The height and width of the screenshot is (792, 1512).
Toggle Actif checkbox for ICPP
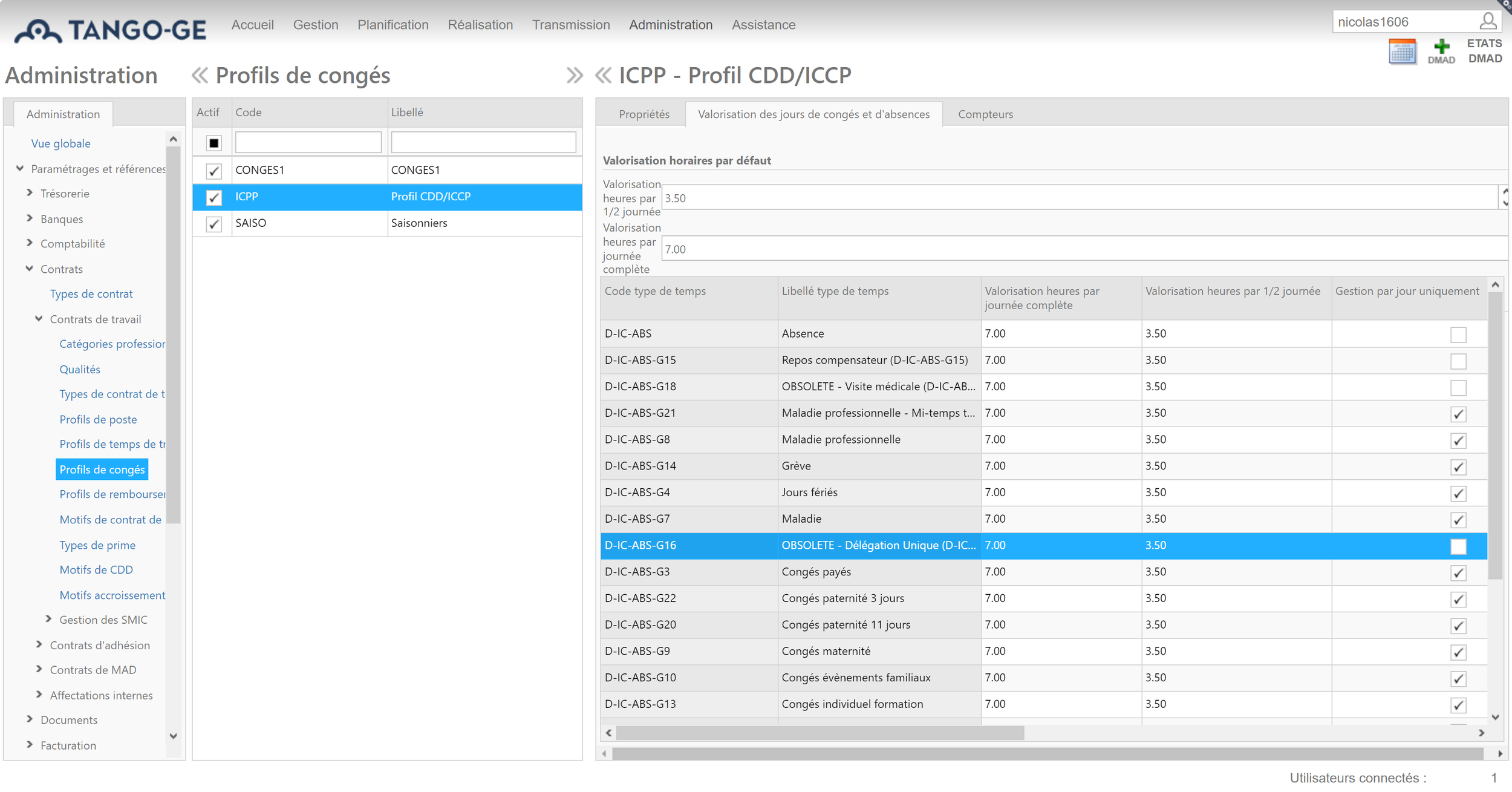point(213,197)
